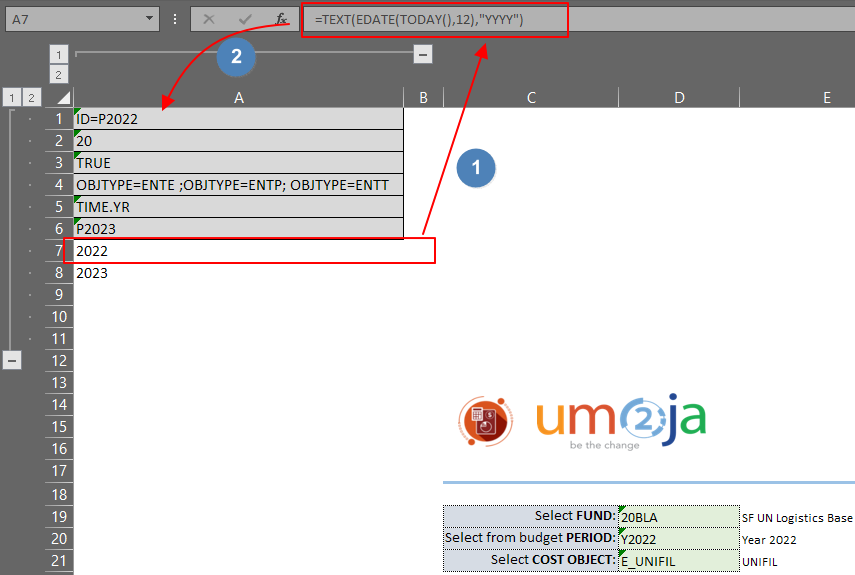Screen dimensions: 855x575
Task: Click the formula bar options dots
Action: (174, 19)
